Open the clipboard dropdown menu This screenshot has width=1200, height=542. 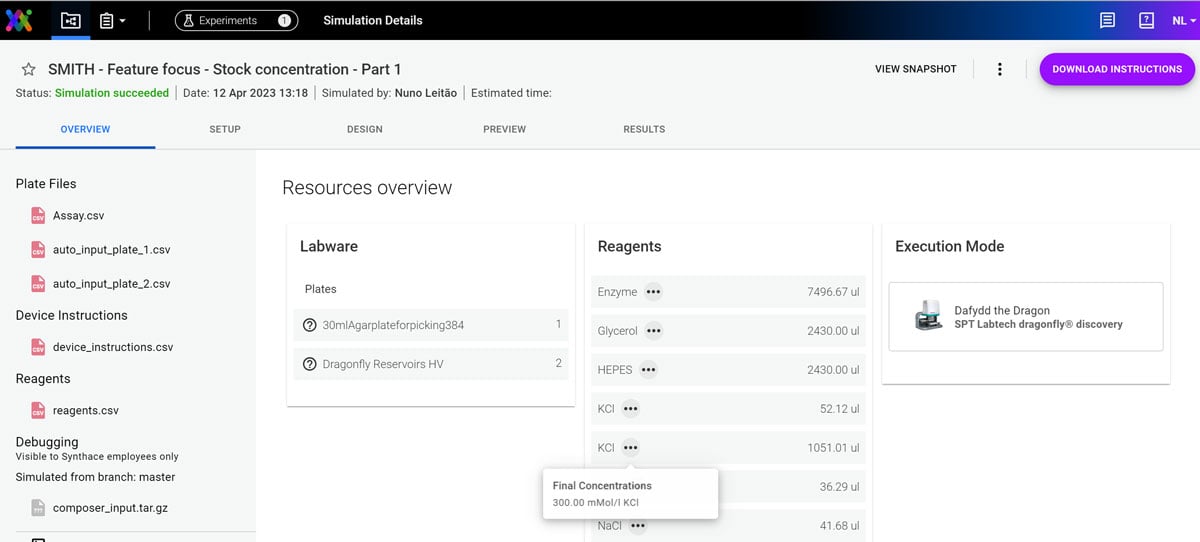point(112,20)
